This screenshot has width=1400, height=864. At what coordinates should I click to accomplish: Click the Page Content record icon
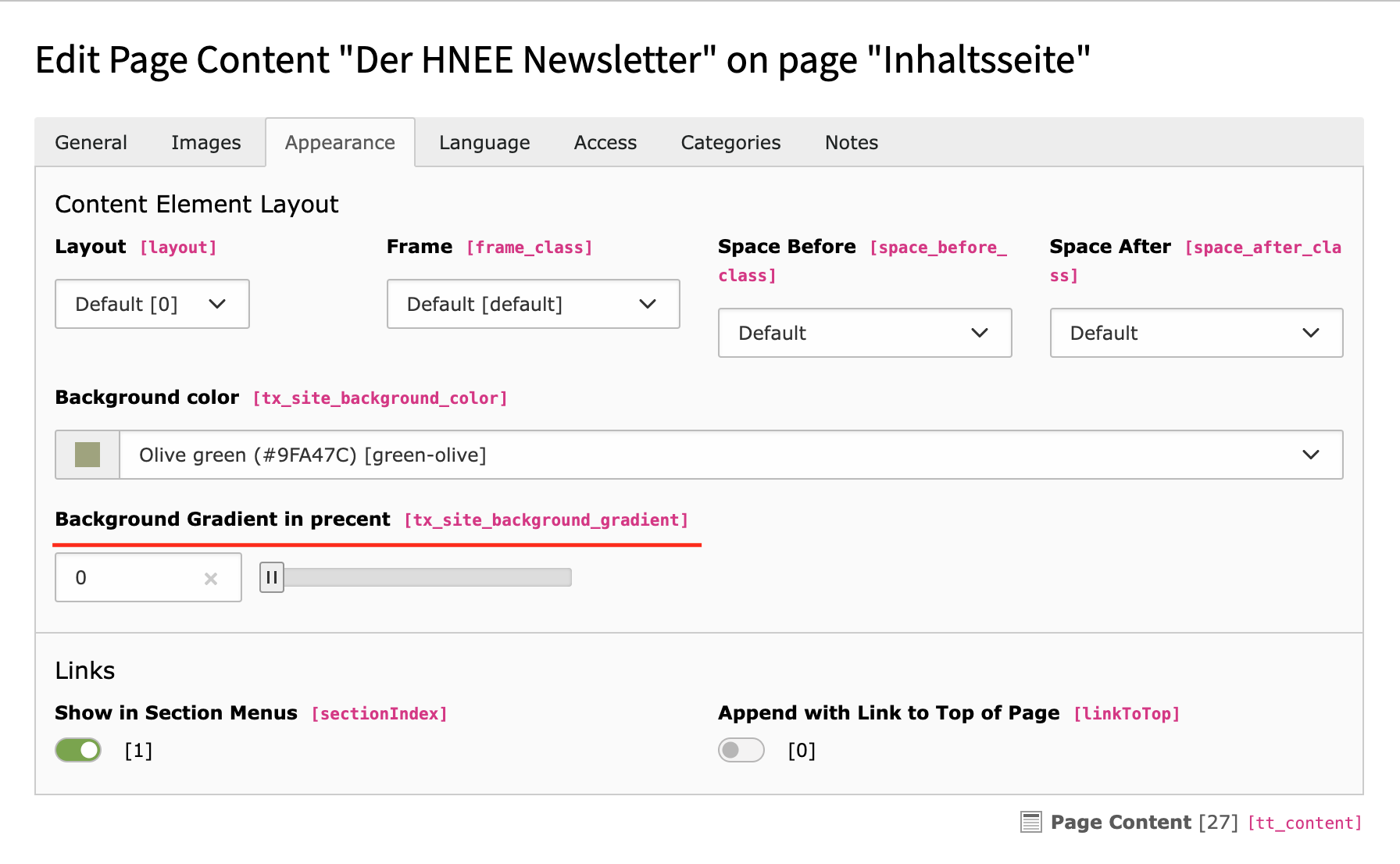click(1030, 822)
